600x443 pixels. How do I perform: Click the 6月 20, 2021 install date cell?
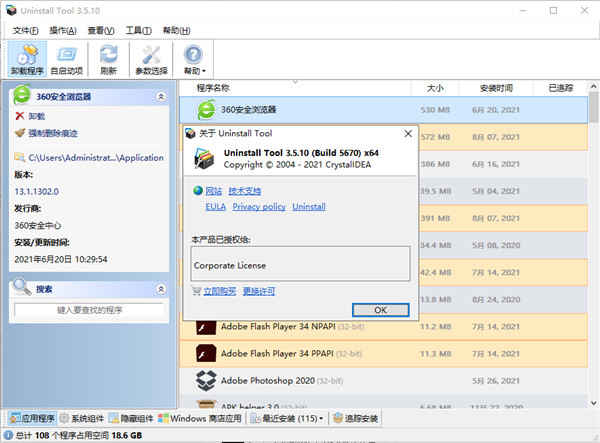pos(496,110)
